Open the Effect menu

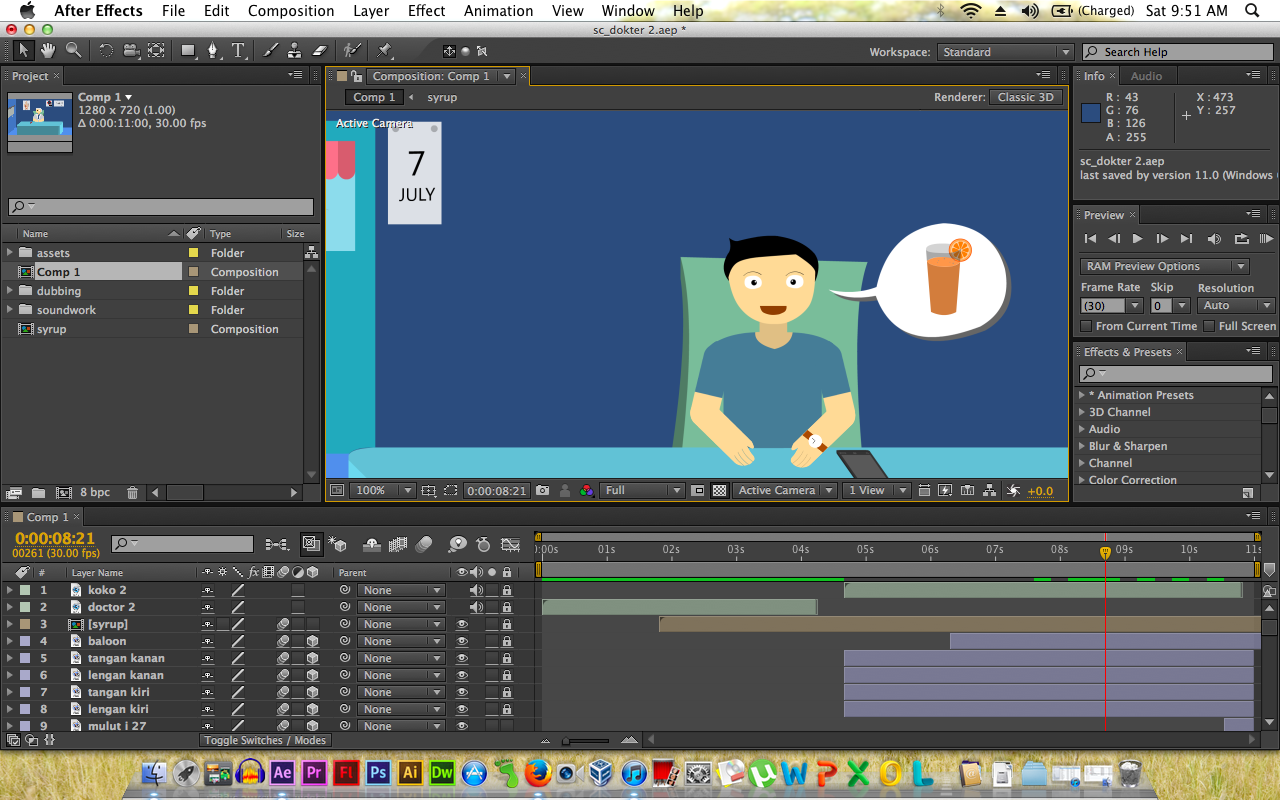tap(426, 11)
